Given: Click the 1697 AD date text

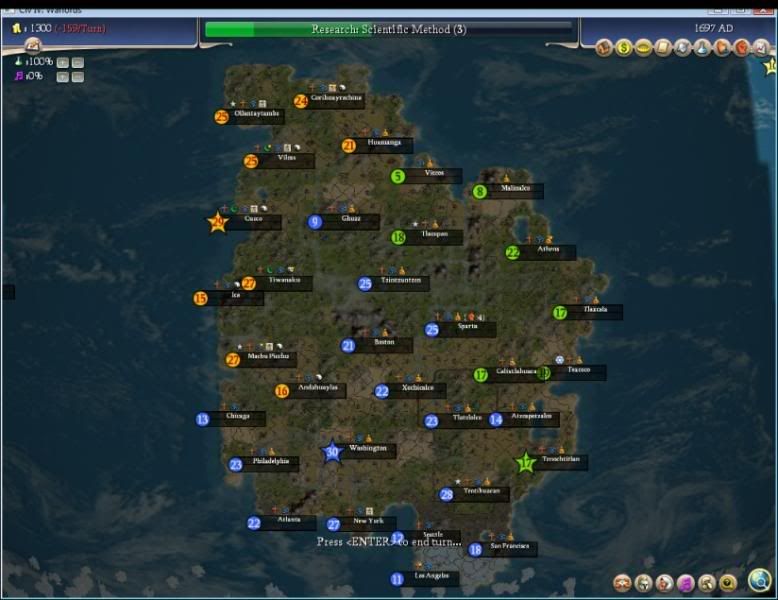Looking at the screenshot, I should 713,28.
